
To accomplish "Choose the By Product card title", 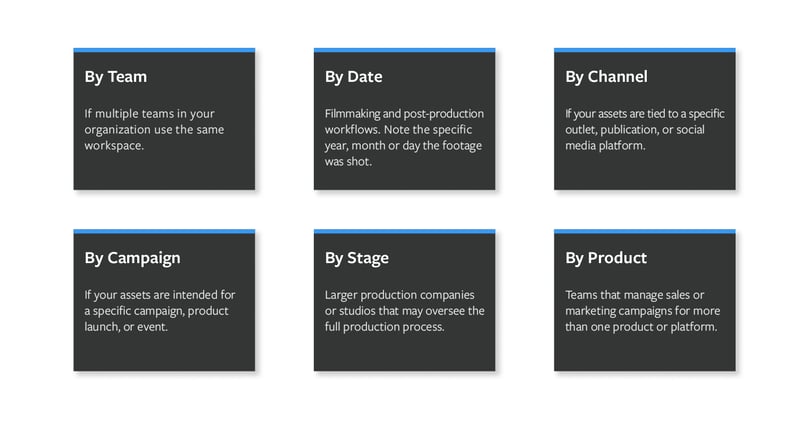I will point(606,257).
